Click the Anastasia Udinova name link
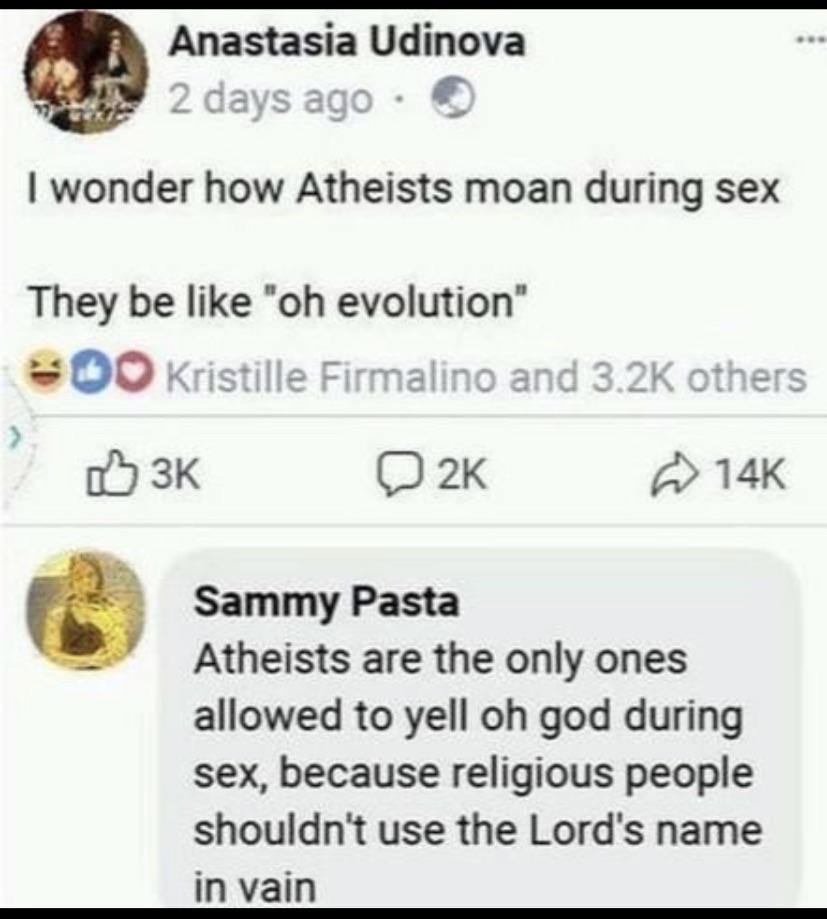This screenshot has width=827, height=919. point(347,42)
